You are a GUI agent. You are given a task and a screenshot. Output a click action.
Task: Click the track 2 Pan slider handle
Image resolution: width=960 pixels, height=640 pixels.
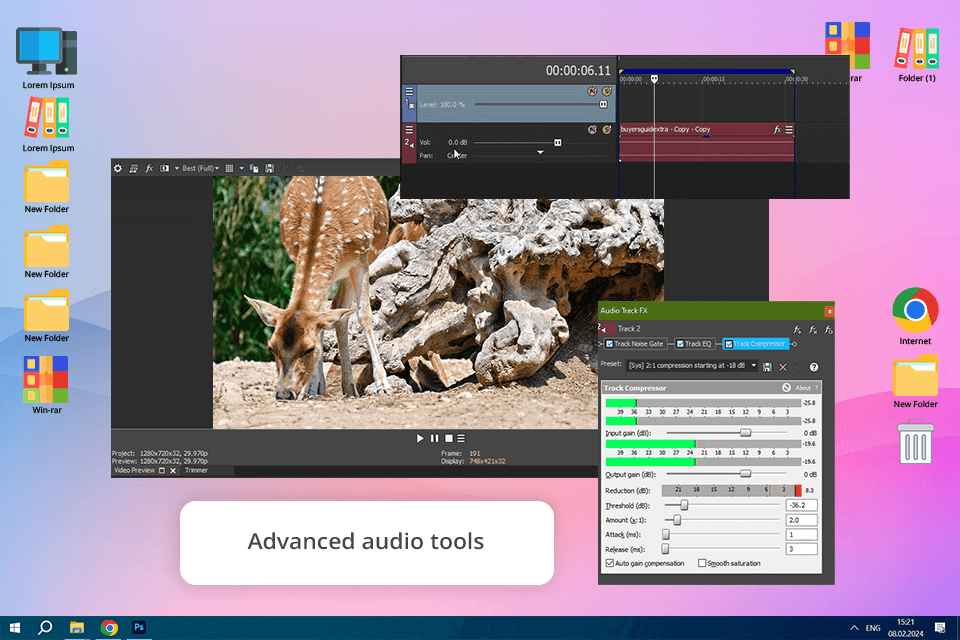540,152
